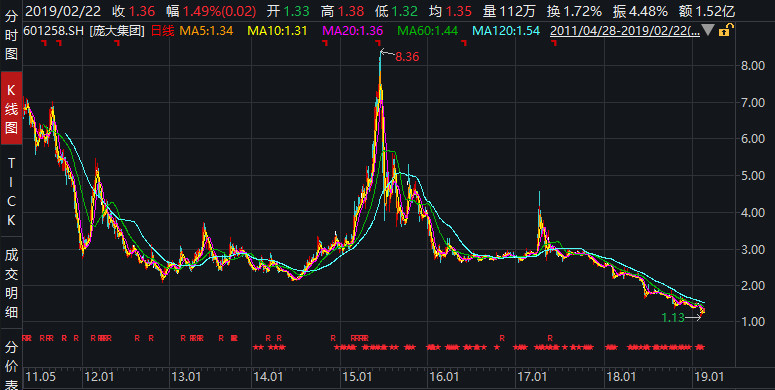Image resolution: width=775 pixels, height=390 pixels.
Task: Click the red R marker below 17.01 peak
Action: (550, 338)
